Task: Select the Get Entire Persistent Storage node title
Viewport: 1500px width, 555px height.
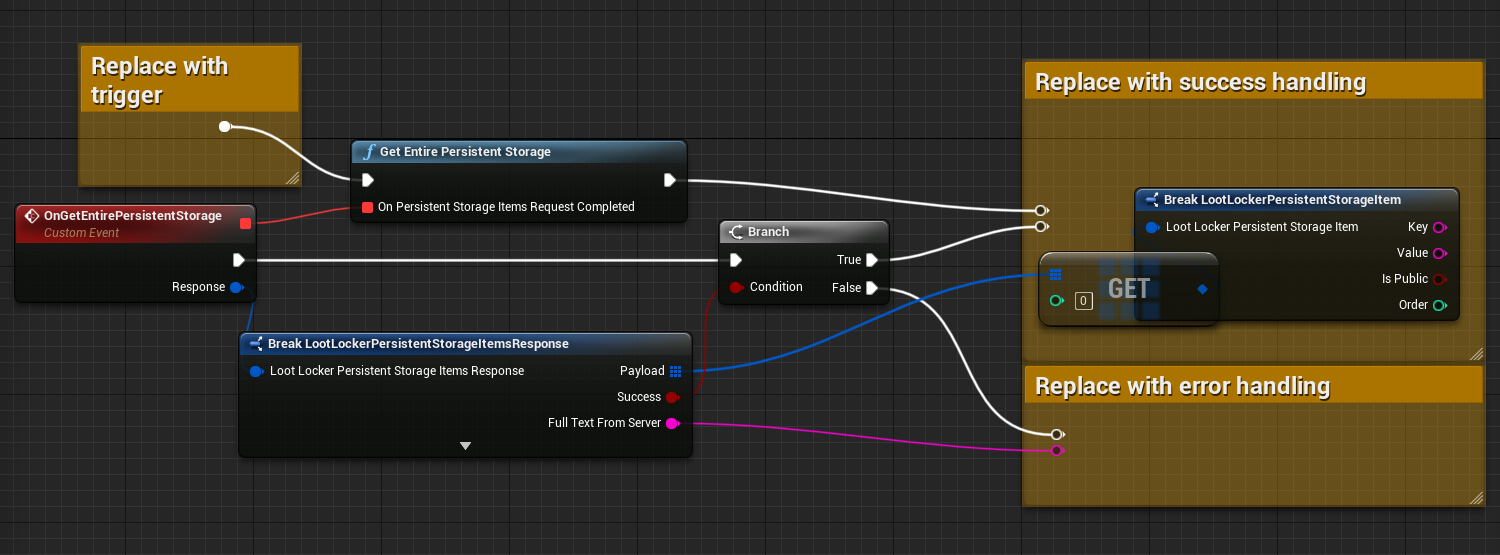Action: pyautogui.click(x=465, y=152)
